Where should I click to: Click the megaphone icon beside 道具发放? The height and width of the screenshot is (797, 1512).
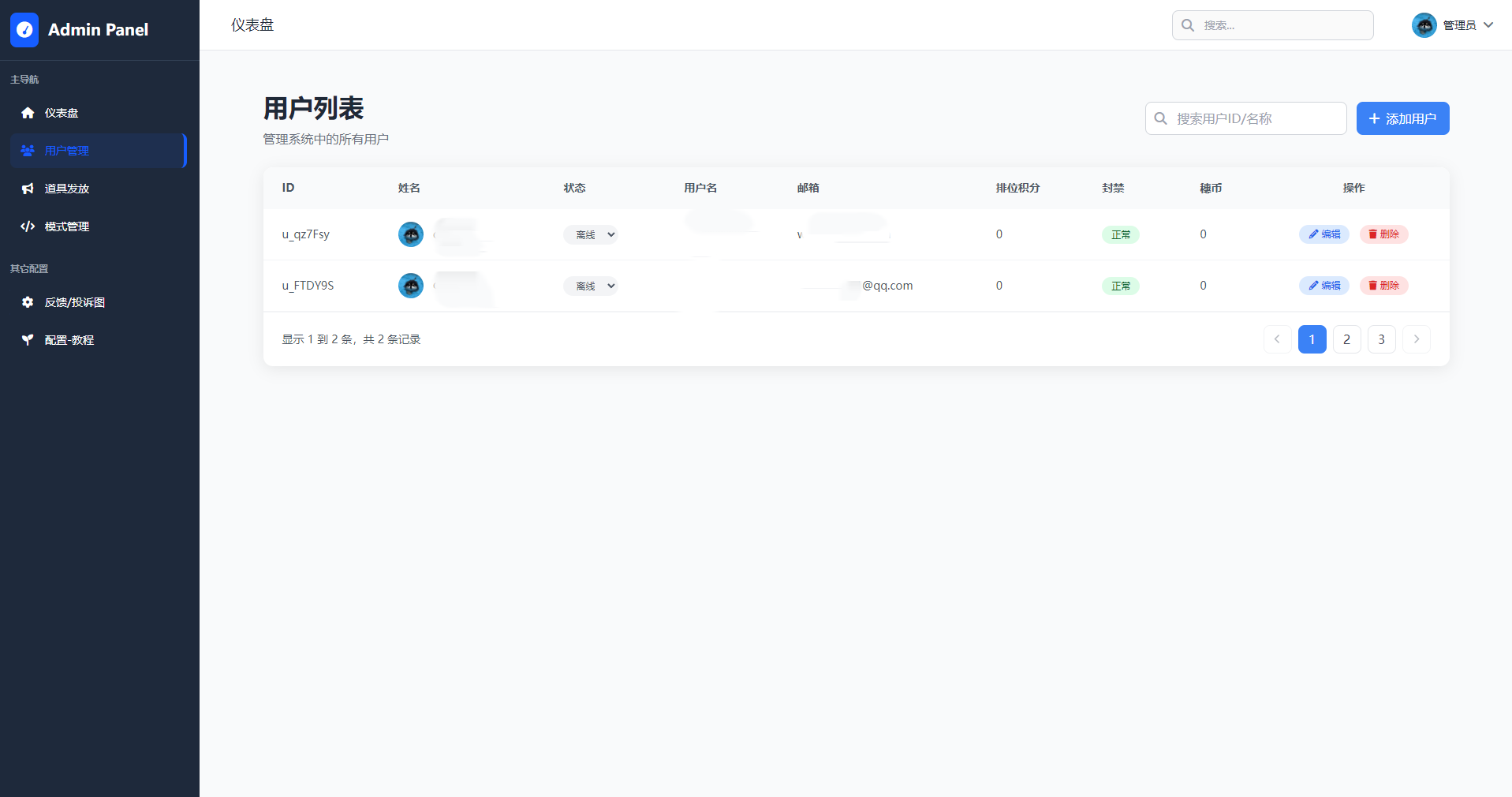click(28, 189)
